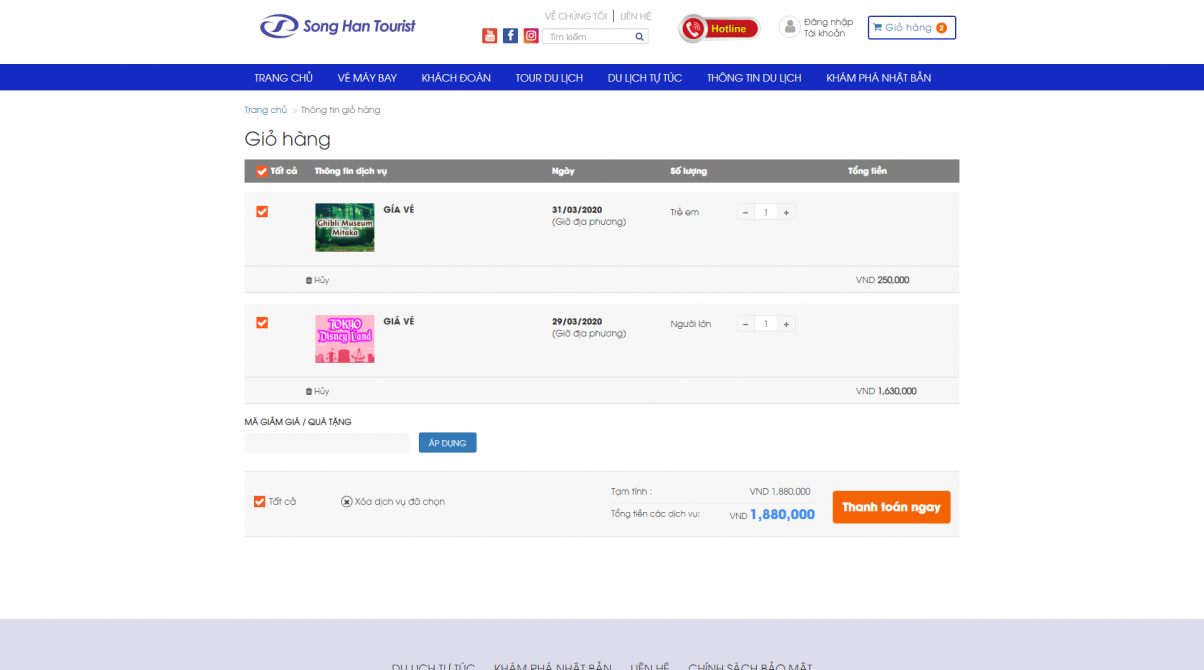Click the Hotline phone icon
The image size is (1204, 670).
click(694, 29)
